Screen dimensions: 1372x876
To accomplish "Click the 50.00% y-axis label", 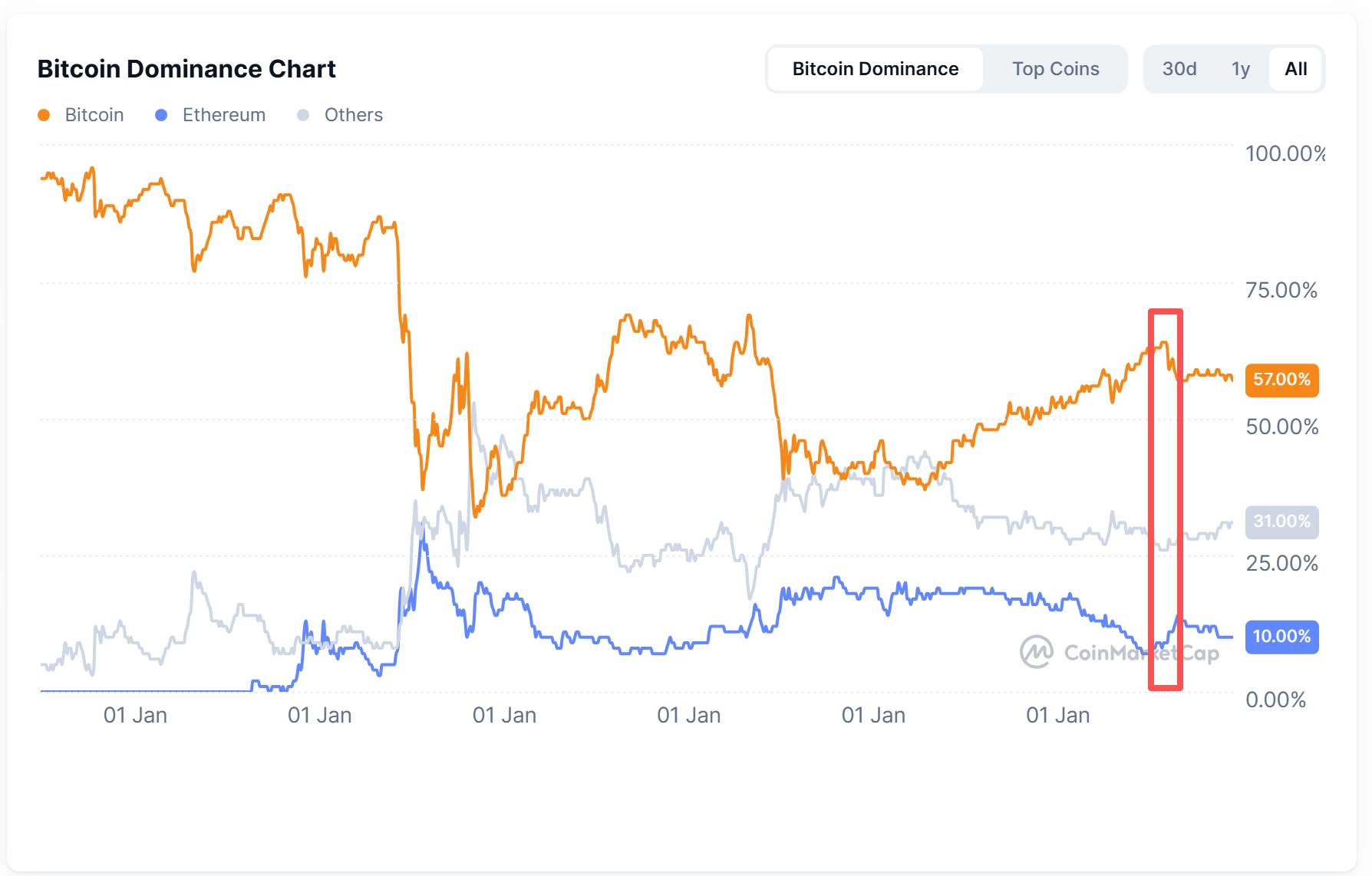I will (1281, 426).
